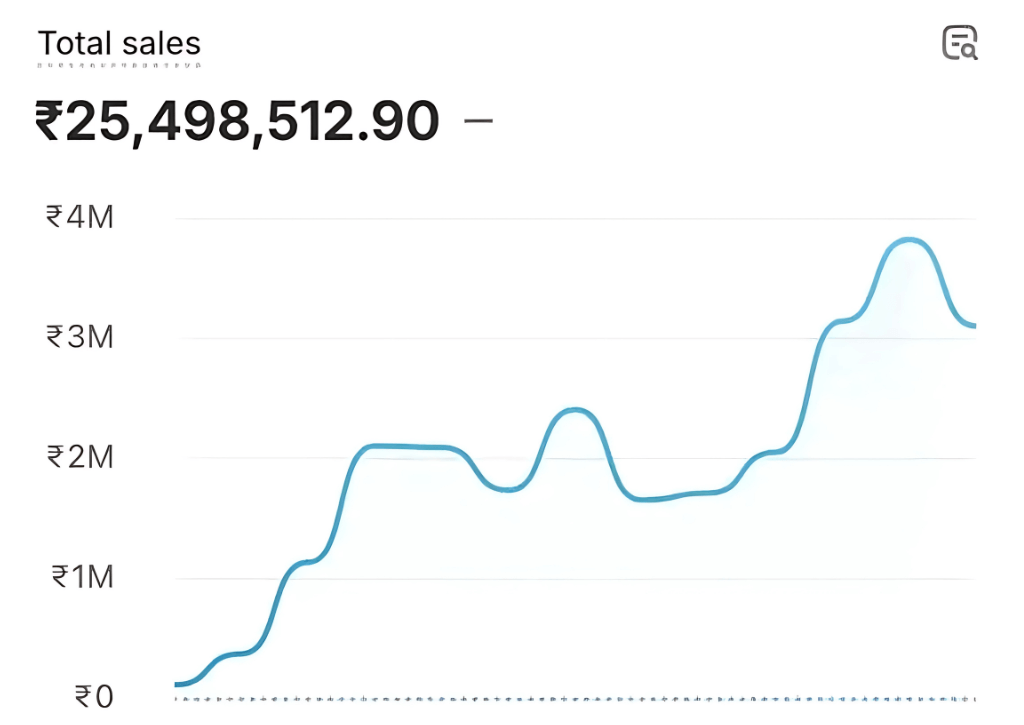The height and width of the screenshot is (725, 1024).
Task: Click the ₹4M axis label
Action: pos(80,216)
